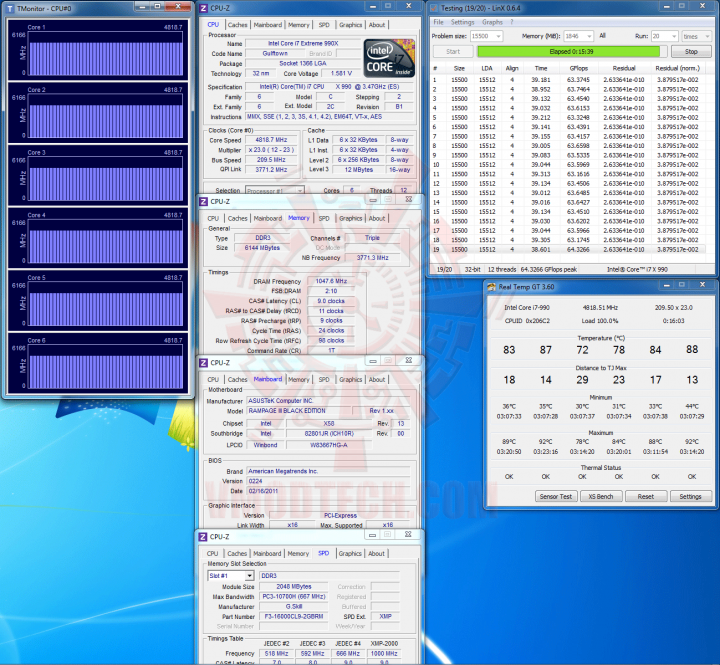Click the Core 1 frequency graph in TMonitor
The image size is (720, 665).
pyautogui.click(x=106, y=54)
